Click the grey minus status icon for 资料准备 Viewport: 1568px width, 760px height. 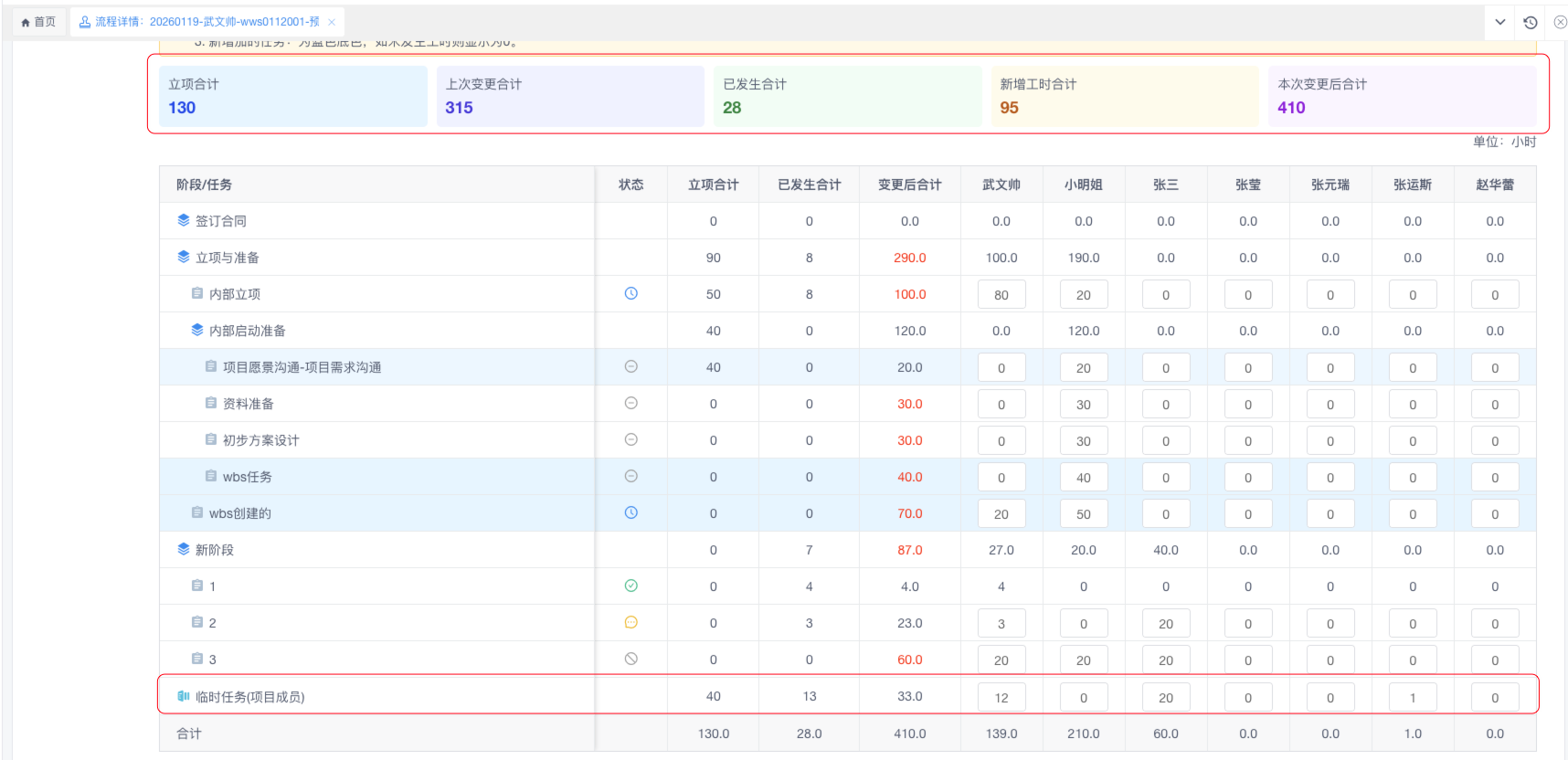630,403
